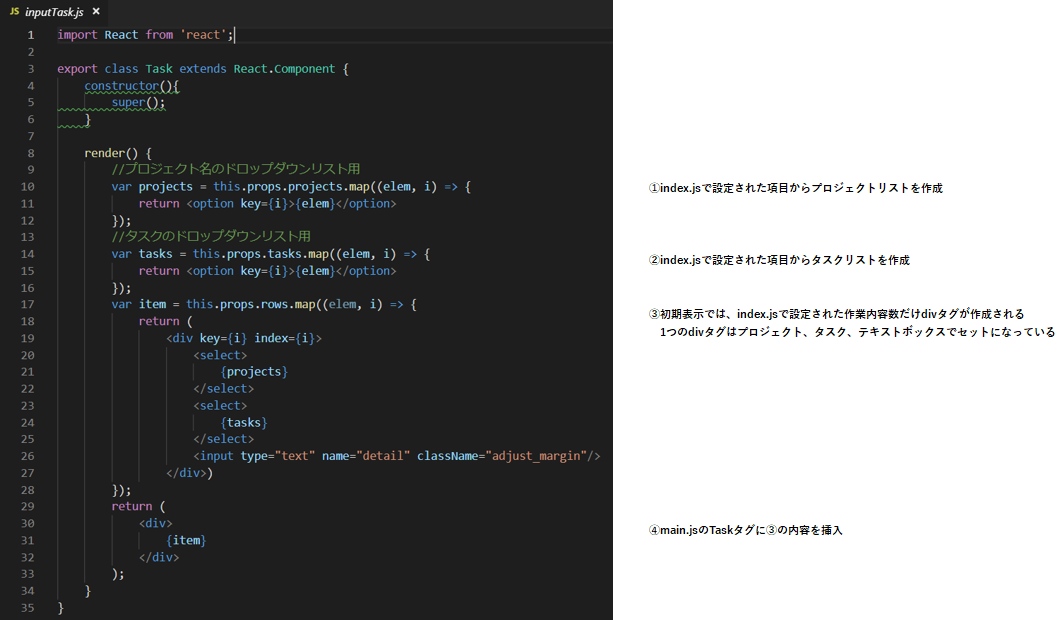This screenshot has width=1063, height=620.
Task: Click the note line '1つのdivタグはプロジェクト'
Action: [x=857, y=332]
